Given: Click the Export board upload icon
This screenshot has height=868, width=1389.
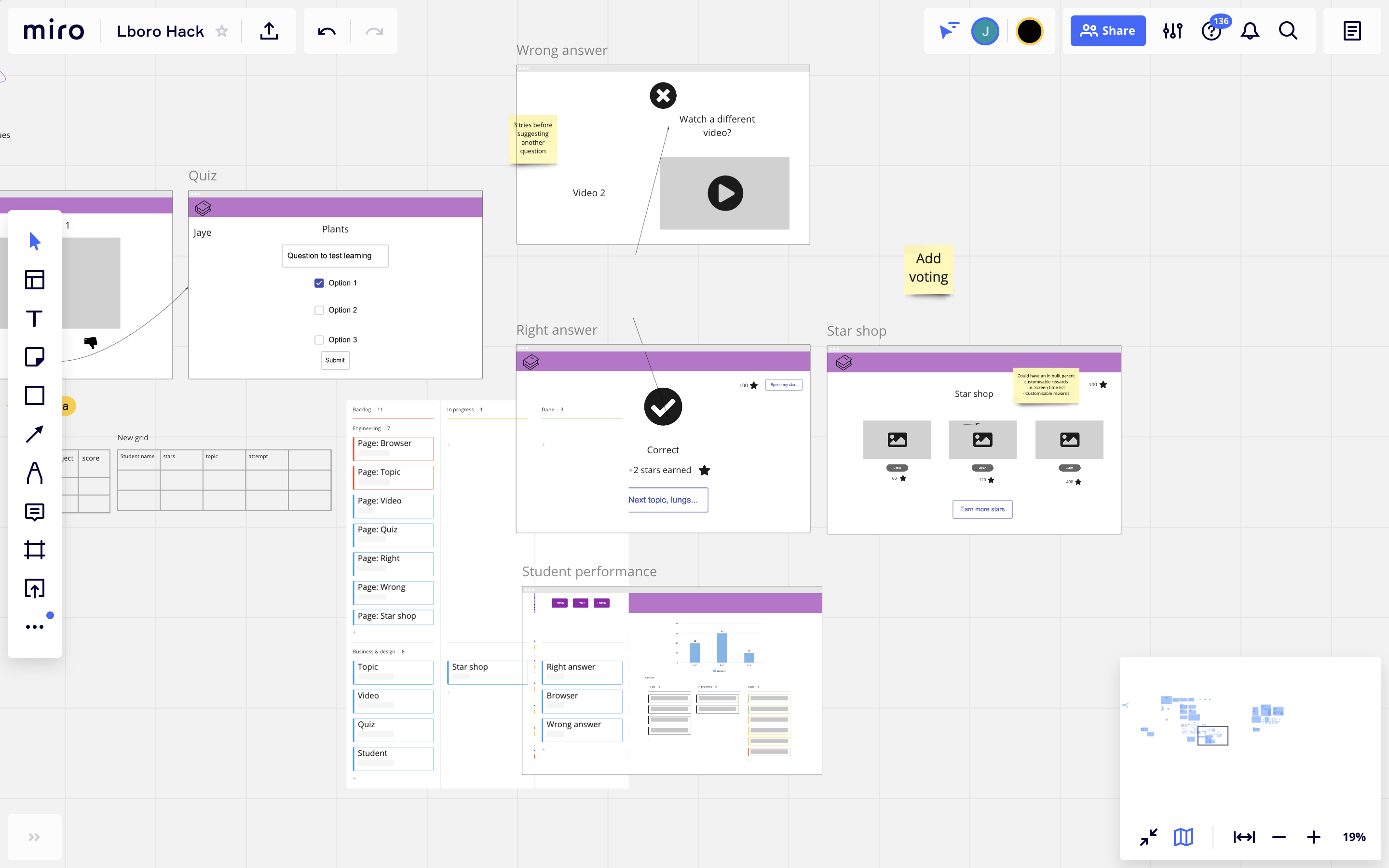Looking at the screenshot, I should tap(269, 31).
